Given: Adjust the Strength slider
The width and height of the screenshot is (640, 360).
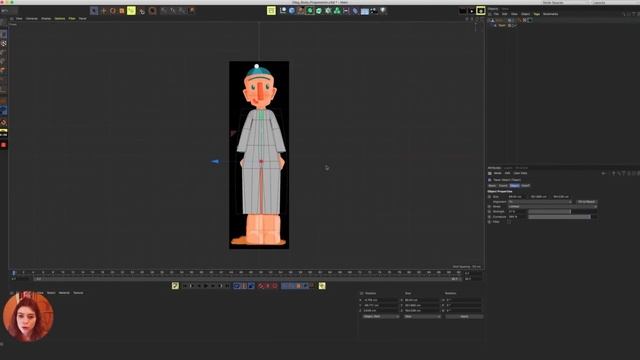Looking at the screenshot, I should pyautogui.click(x=562, y=212).
